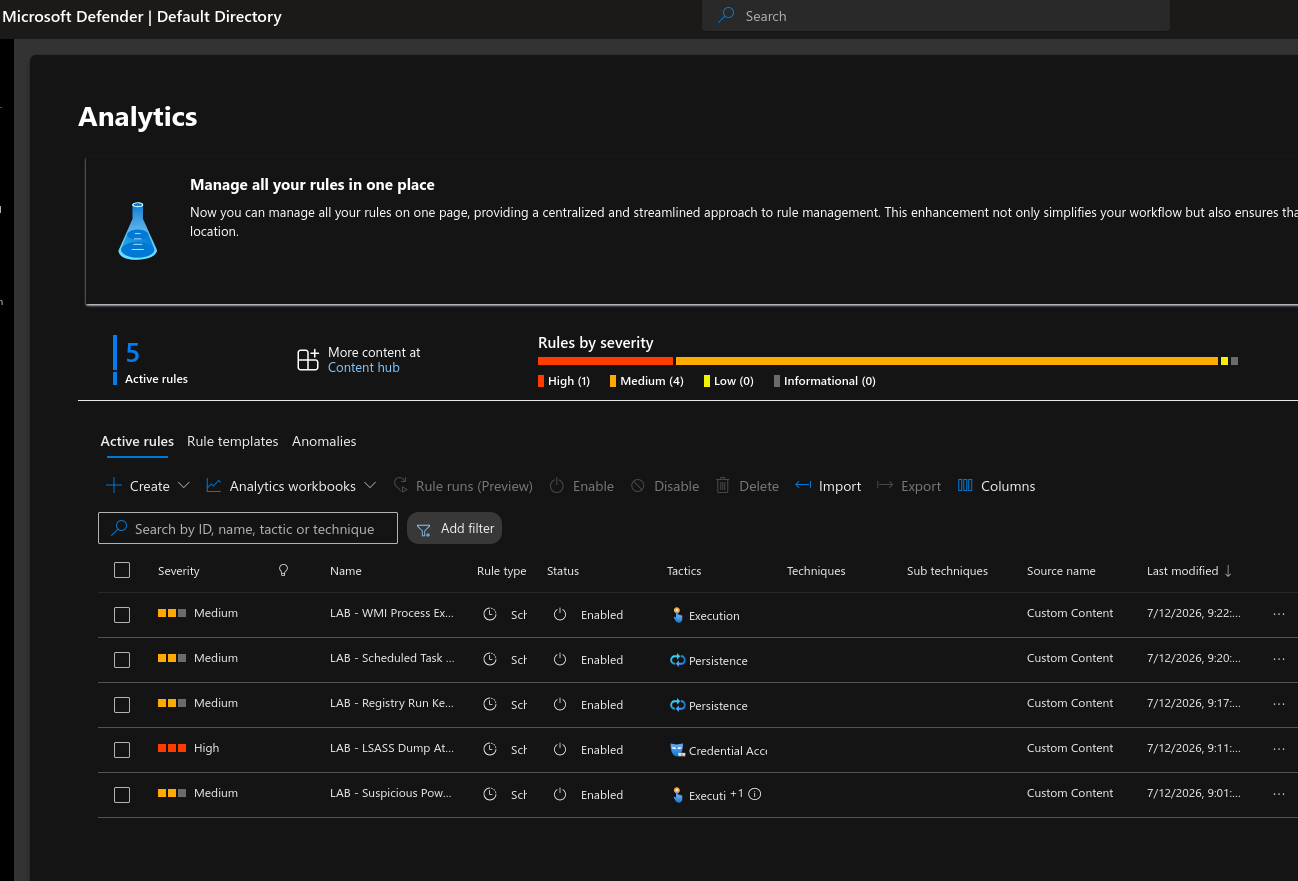The width and height of the screenshot is (1298, 881).
Task: Click the lightbulb column header icon
Action: (283, 570)
